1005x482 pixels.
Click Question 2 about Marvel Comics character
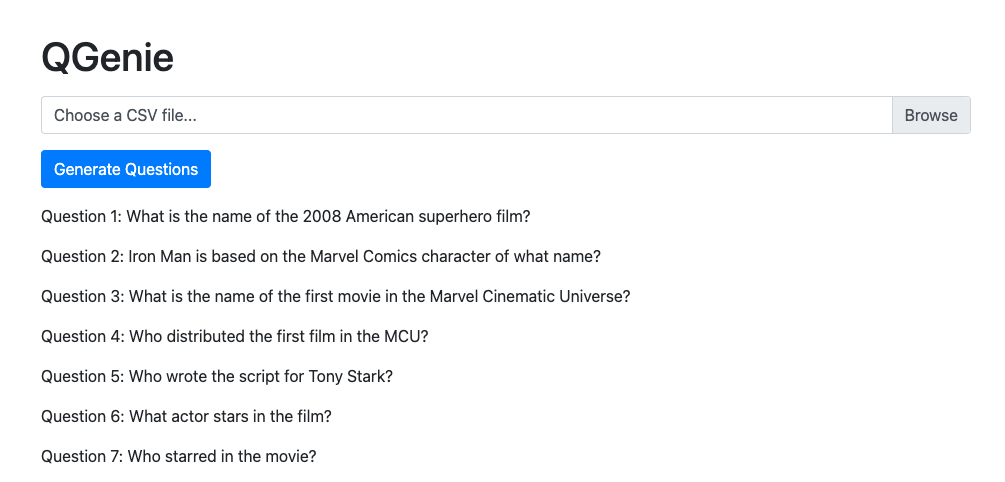click(320, 256)
